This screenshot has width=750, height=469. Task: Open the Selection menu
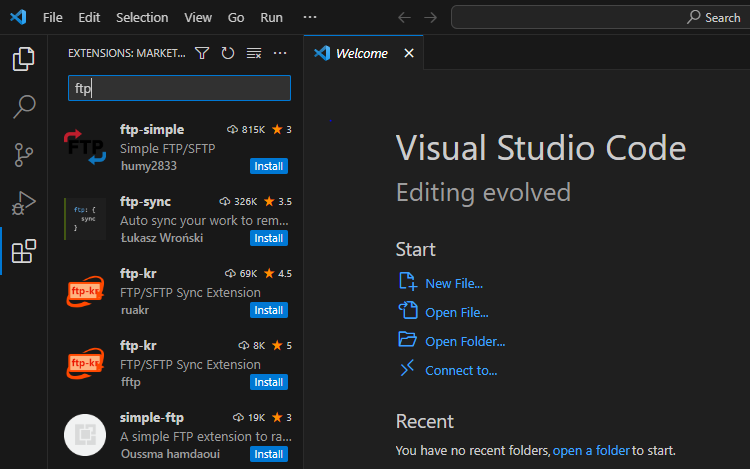click(x=142, y=18)
